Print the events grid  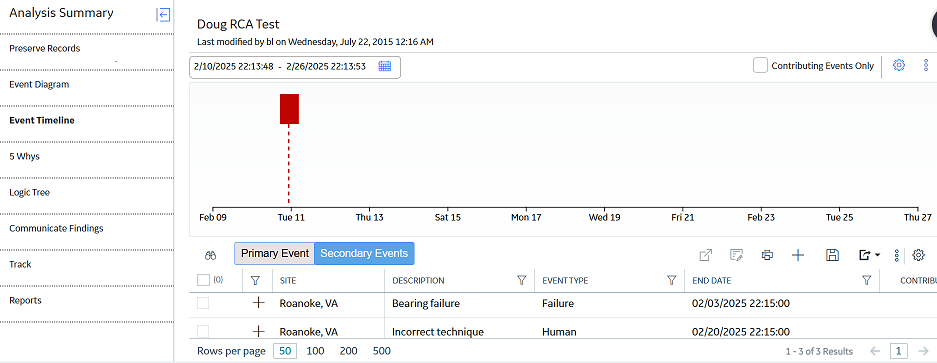pos(767,255)
